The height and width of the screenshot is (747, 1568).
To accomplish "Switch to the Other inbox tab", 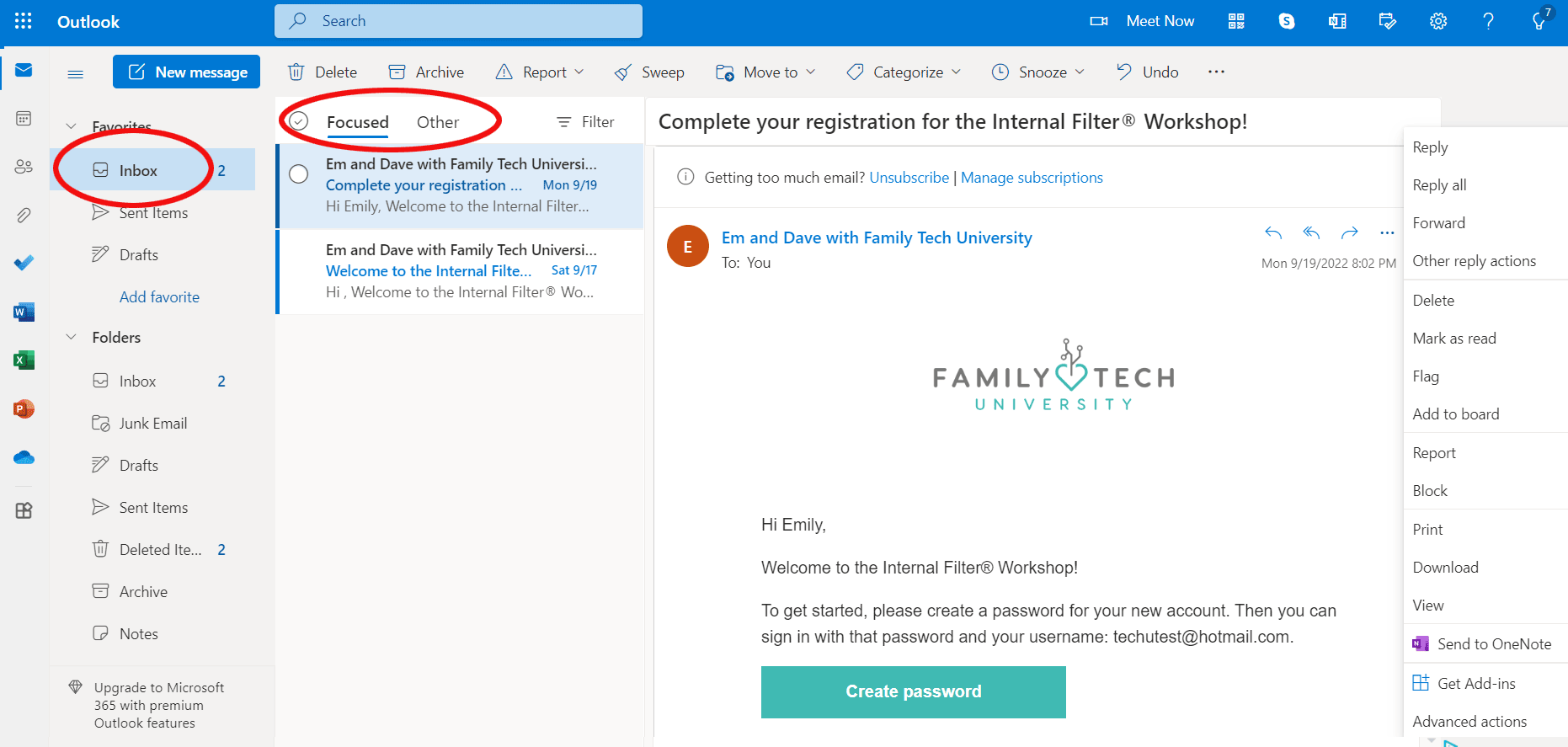I will [437, 122].
